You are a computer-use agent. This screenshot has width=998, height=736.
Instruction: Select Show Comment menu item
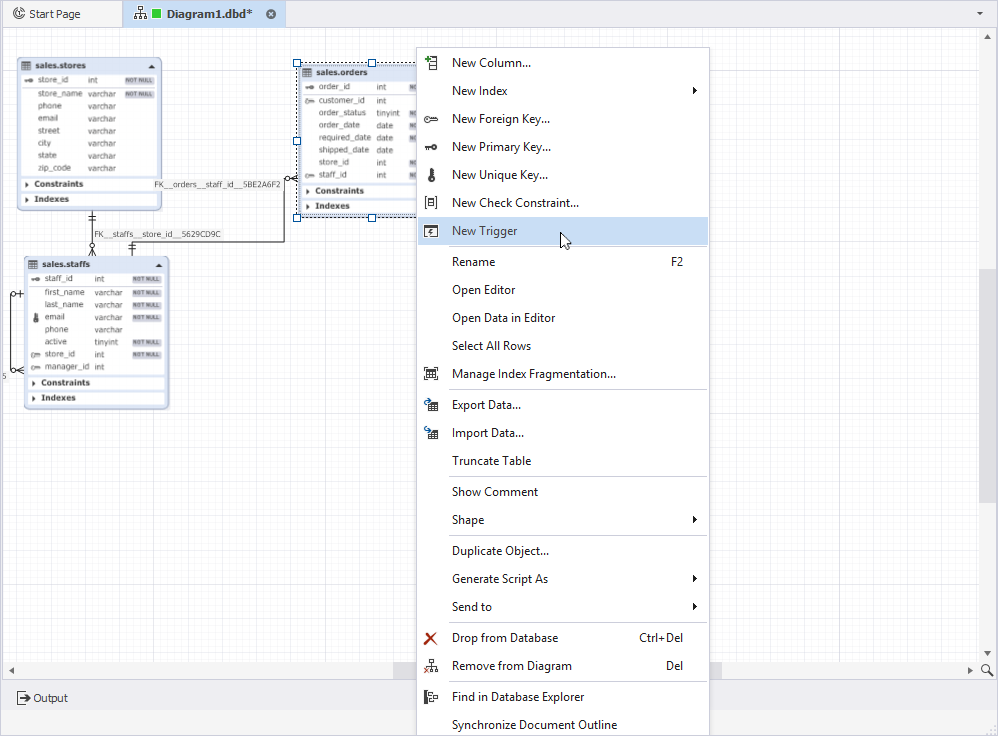point(563,492)
